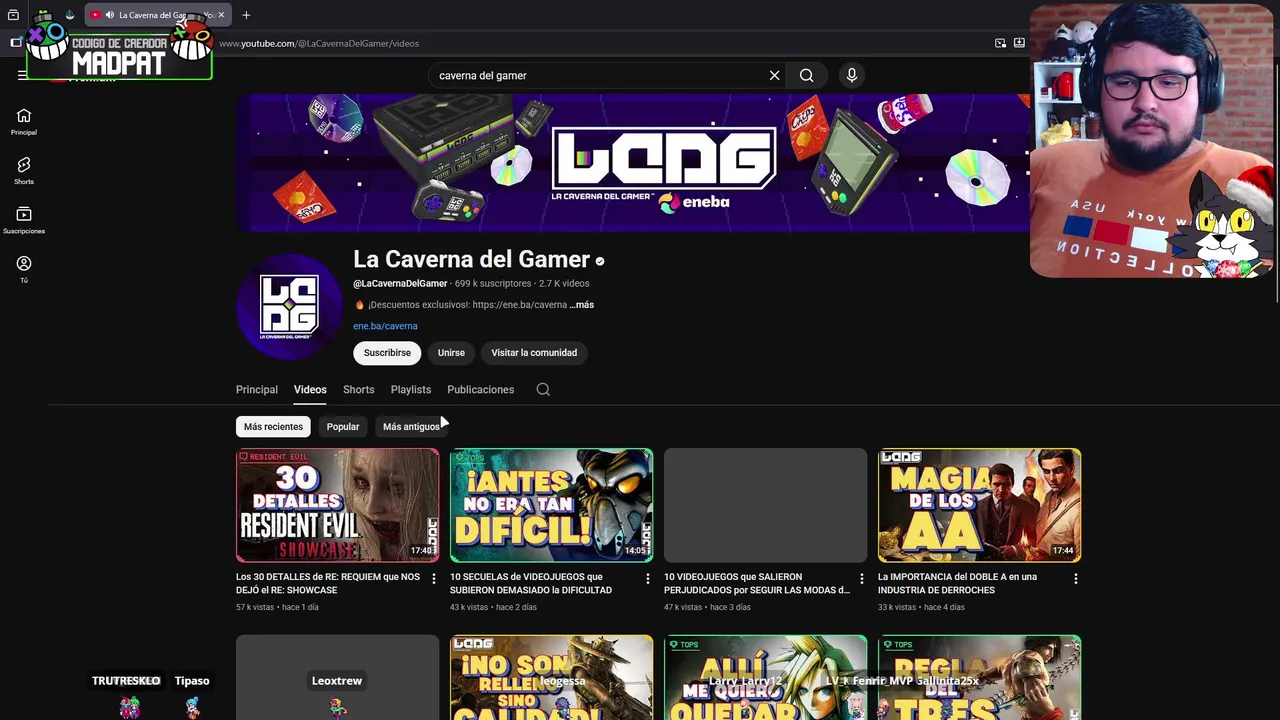
Task: Subscribe with the Suscribirse button
Action: pos(387,353)
